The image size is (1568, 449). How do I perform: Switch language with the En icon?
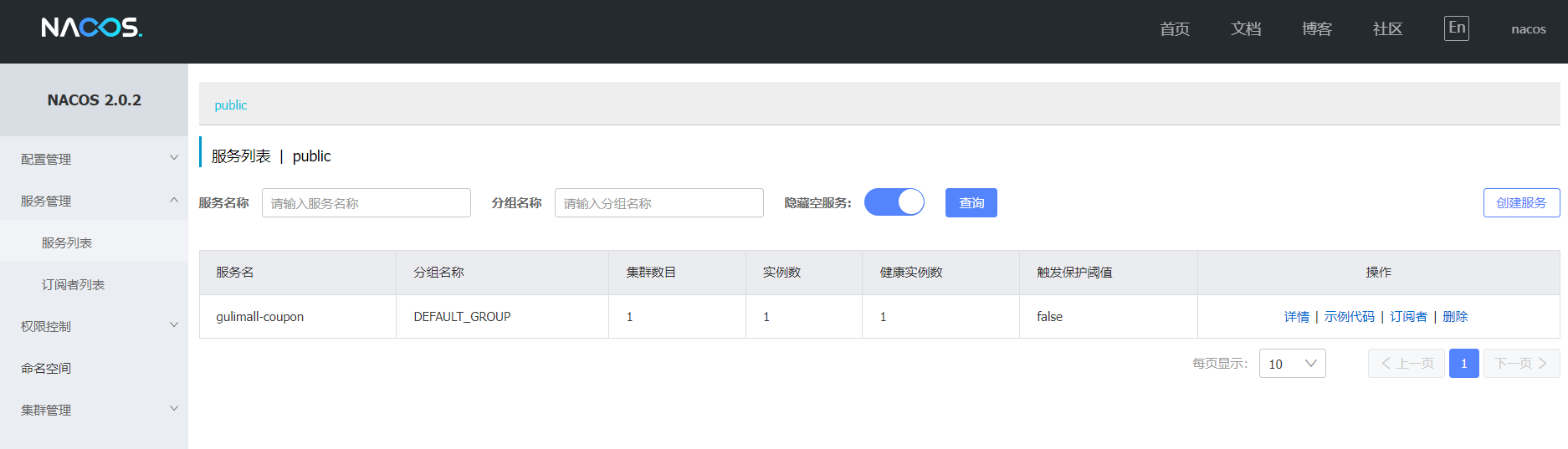[x=1456, y=28]
